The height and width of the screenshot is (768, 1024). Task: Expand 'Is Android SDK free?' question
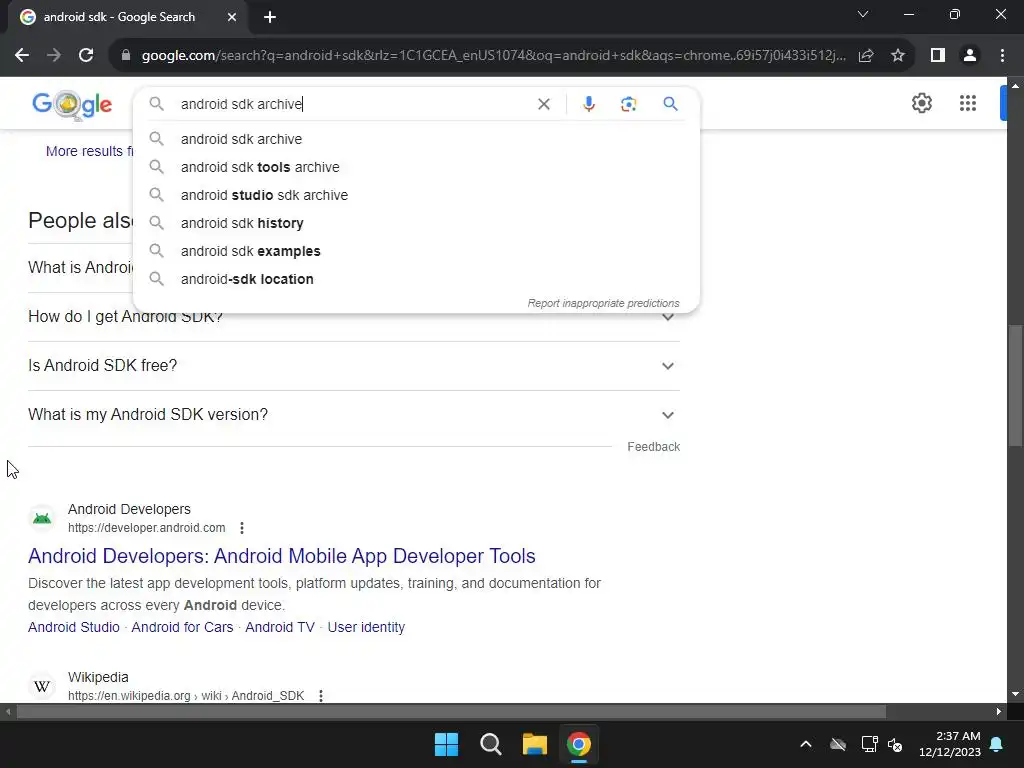[x=354, y=366]
